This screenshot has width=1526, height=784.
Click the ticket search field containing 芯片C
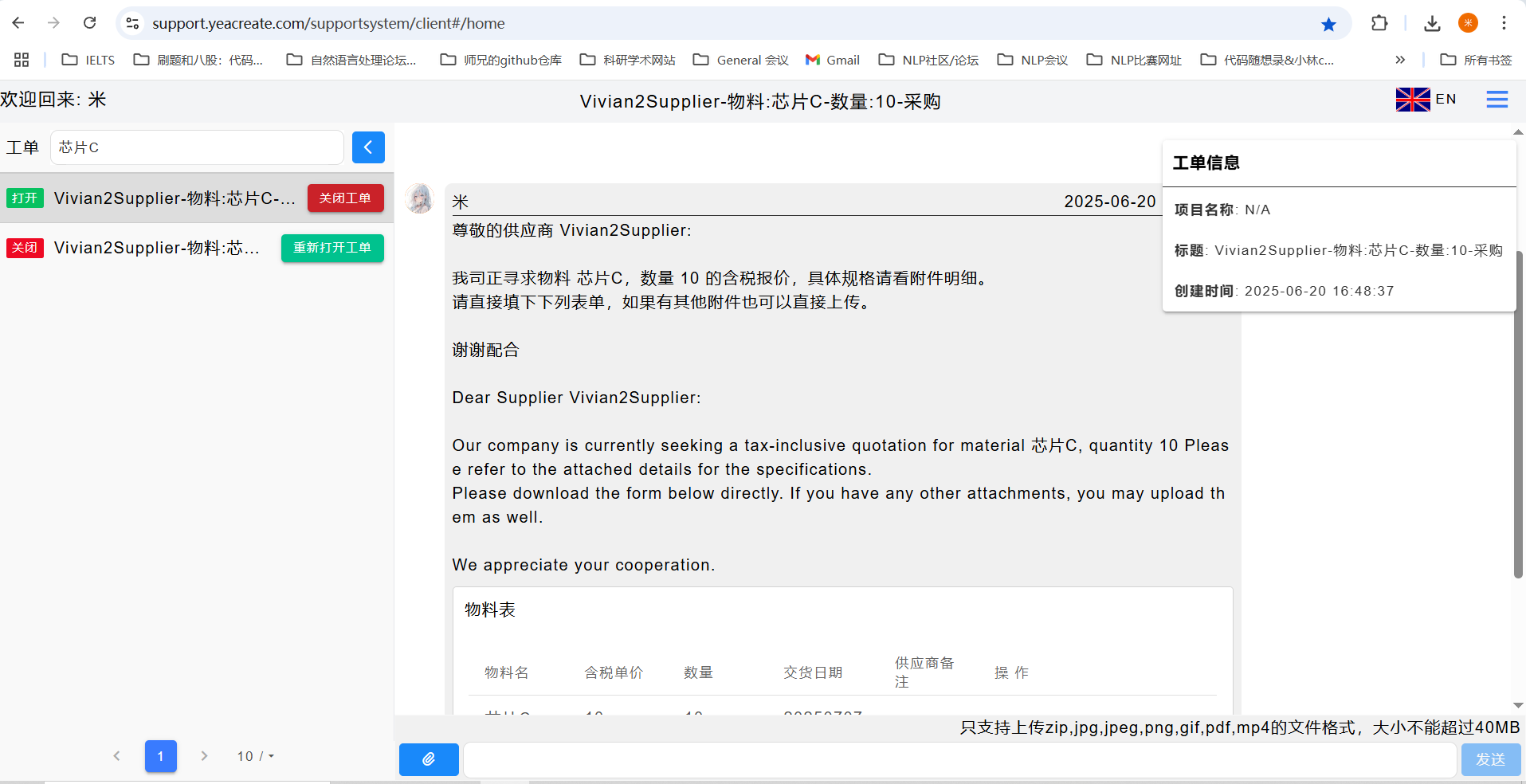click(x=197, y=147)
